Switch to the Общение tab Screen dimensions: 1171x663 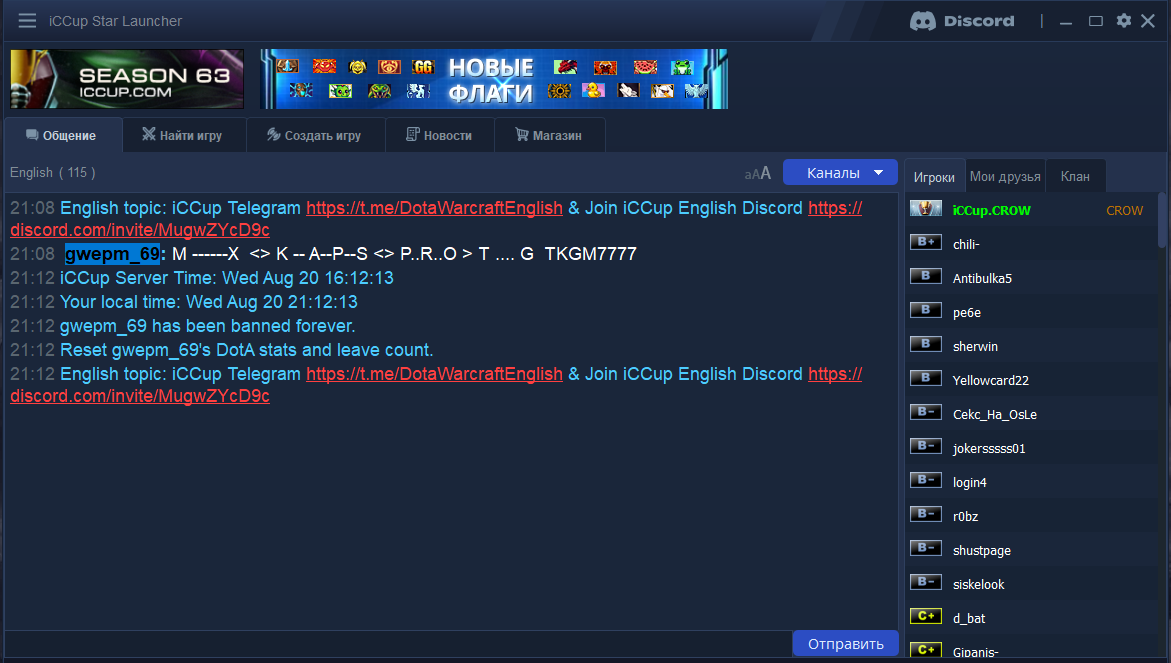pyautogui.click(x=63, y=135)
